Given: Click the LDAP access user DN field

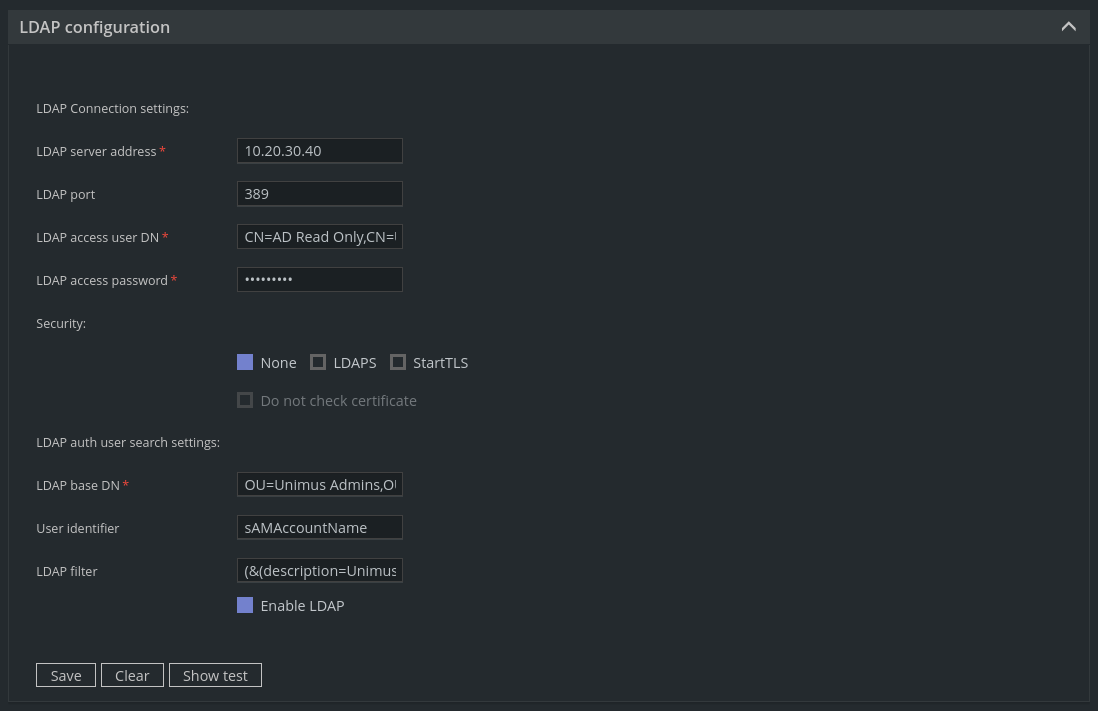Looking at the screenshot, I should tap(319, 236).
